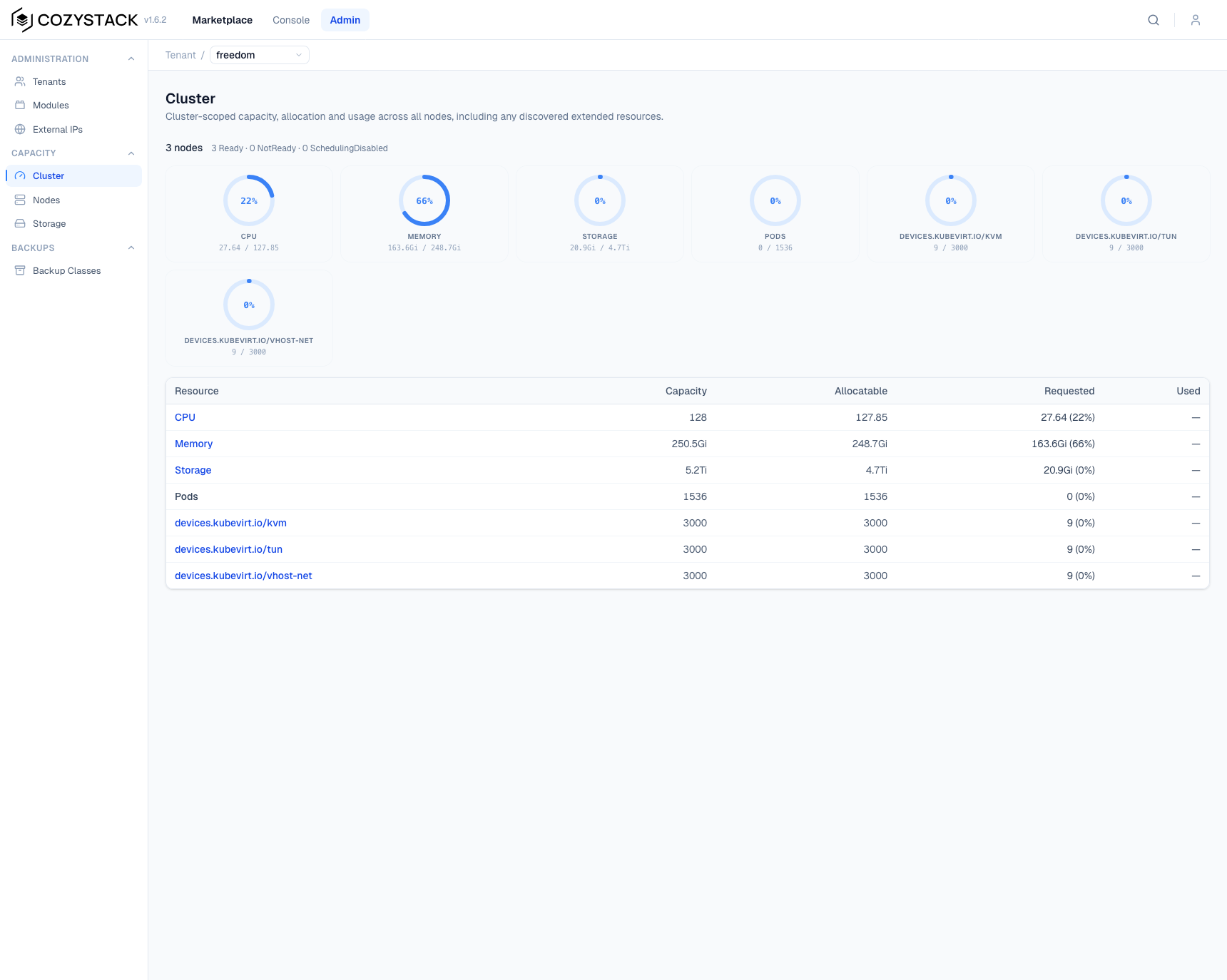Click the '250.5Gi' capacity cell
The height and width of the screenshot is (980, 1227).
[689, 444]
